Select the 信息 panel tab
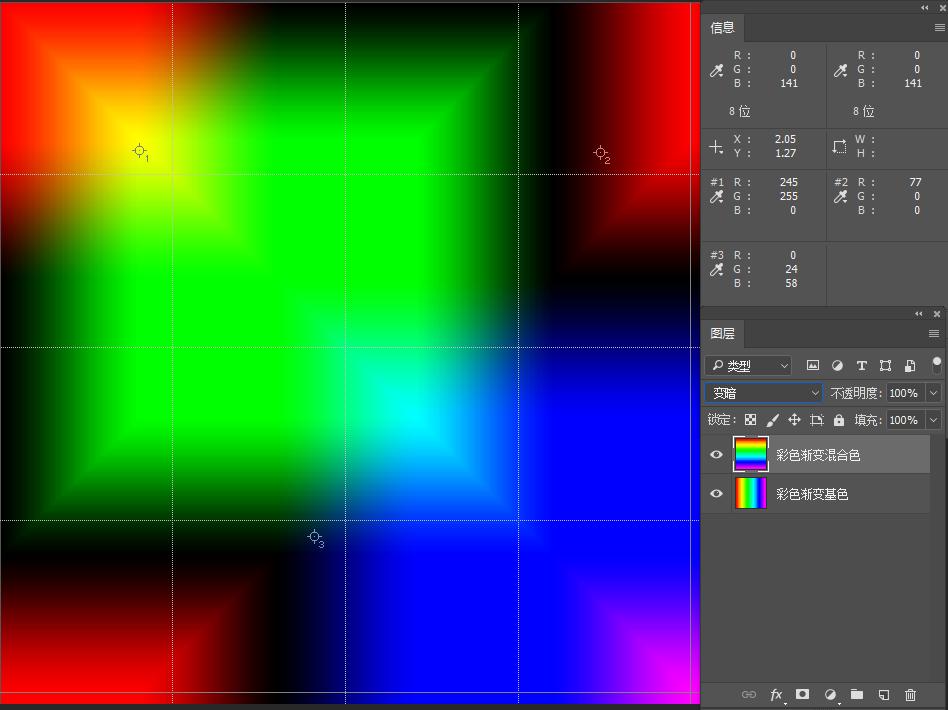948x710 pixels. point(722,28)
